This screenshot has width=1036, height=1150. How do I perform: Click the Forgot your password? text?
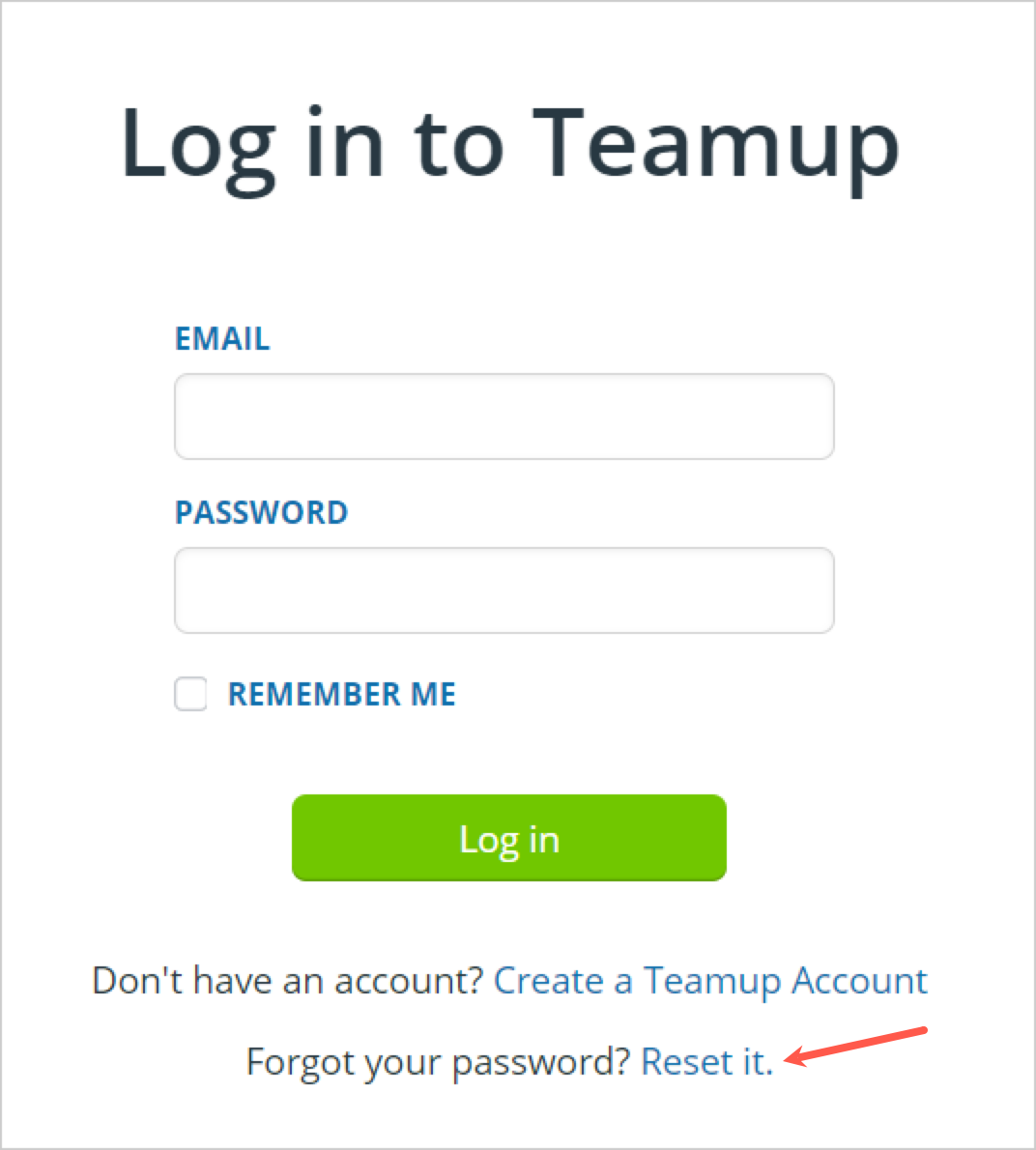point(439,1062)
